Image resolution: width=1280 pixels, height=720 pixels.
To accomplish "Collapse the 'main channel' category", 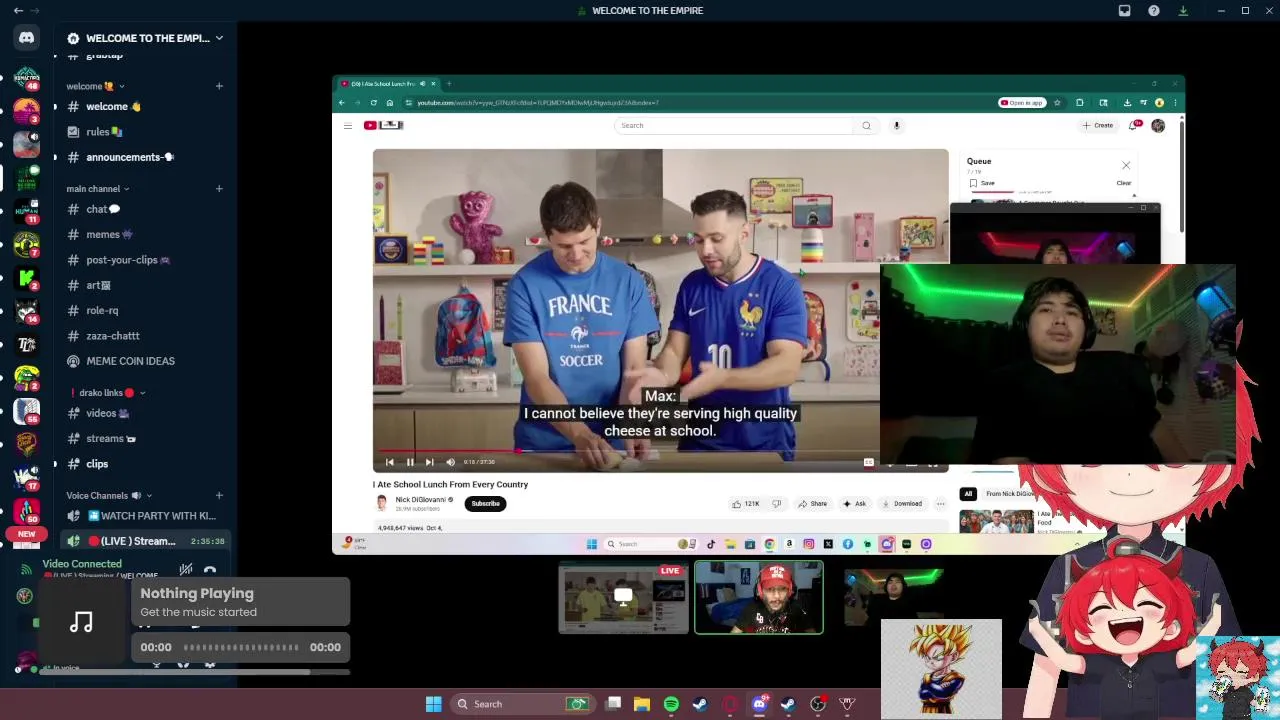I will tap(98, 189).
